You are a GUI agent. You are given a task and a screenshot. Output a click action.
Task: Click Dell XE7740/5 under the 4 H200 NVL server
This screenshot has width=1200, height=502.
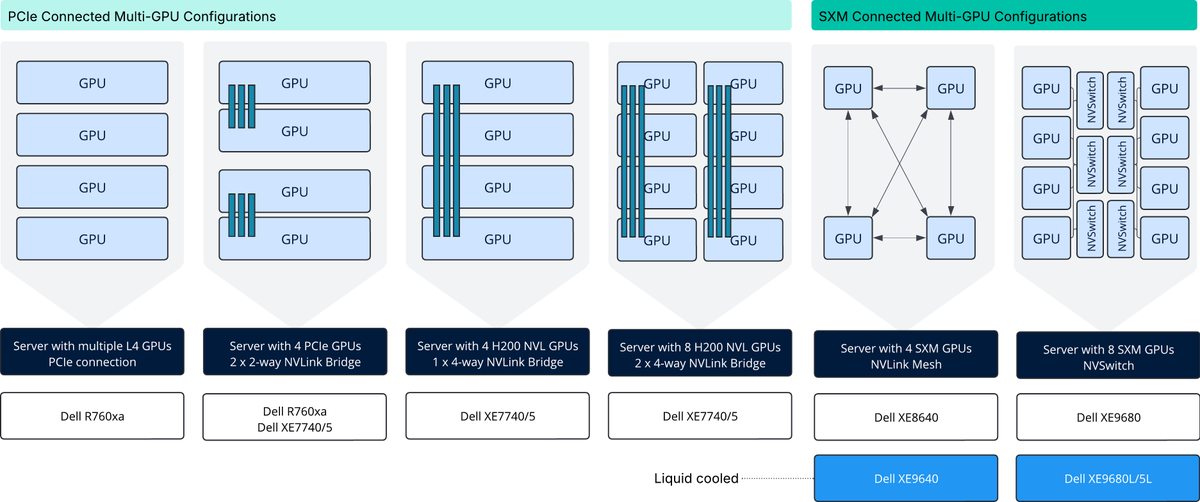tap(497, 417)
